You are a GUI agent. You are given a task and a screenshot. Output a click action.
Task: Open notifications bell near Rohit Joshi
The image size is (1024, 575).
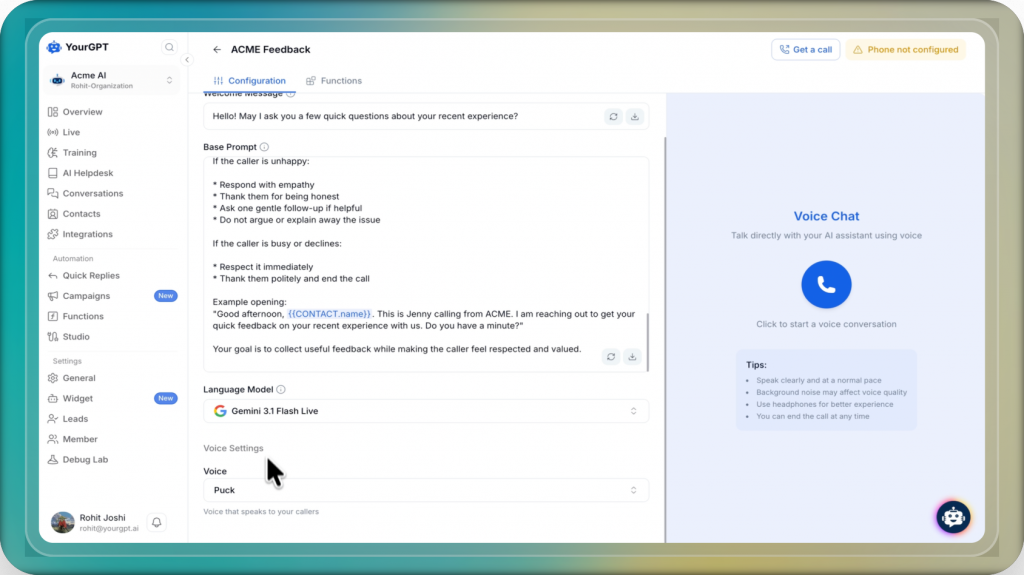tap(156, 522)
